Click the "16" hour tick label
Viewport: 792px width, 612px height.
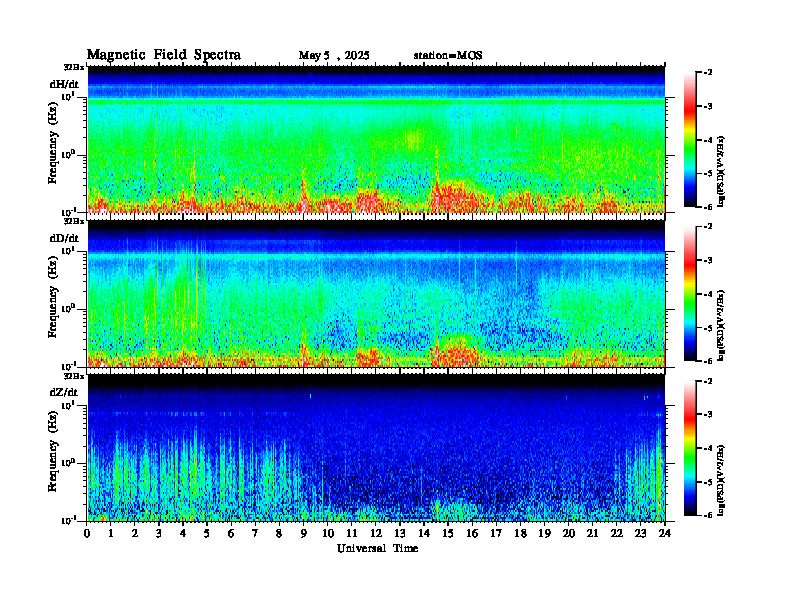click(x=472, y=533)
